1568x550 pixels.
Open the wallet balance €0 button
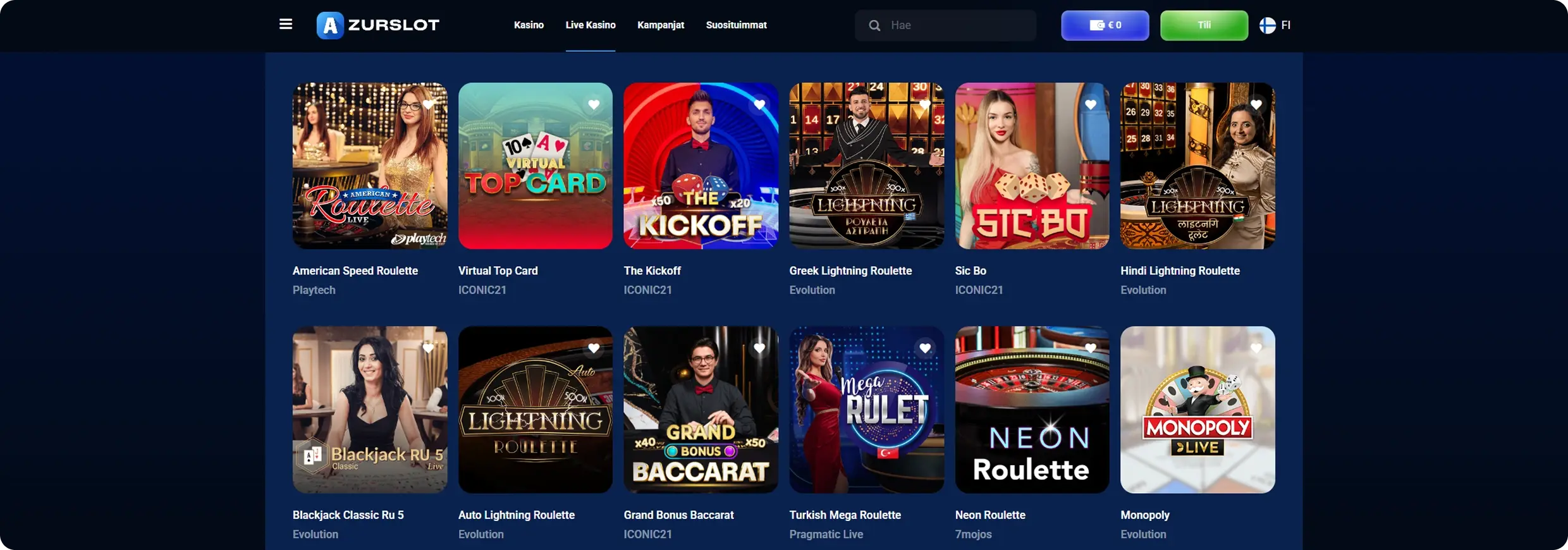[x=1105, y=25]
